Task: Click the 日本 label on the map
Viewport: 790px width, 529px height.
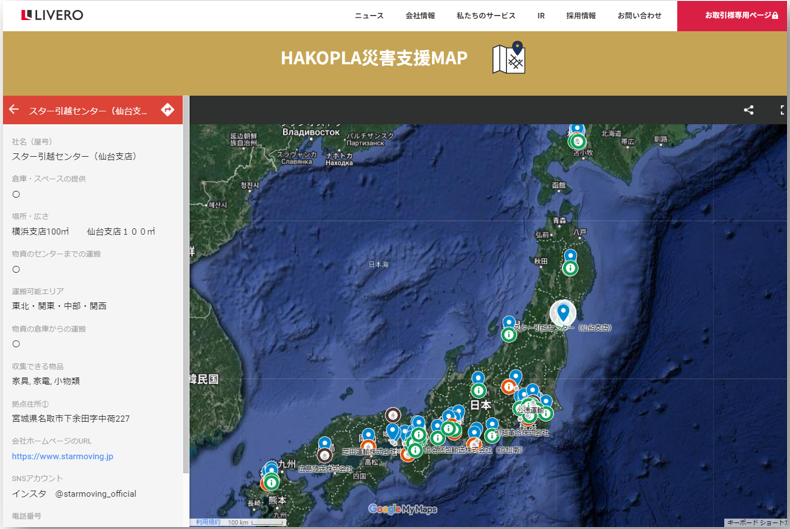Action: [480, 405]
